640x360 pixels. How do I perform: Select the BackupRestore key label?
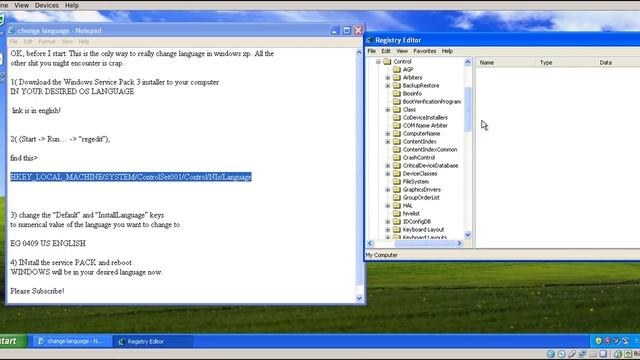(x=421, y=86)
